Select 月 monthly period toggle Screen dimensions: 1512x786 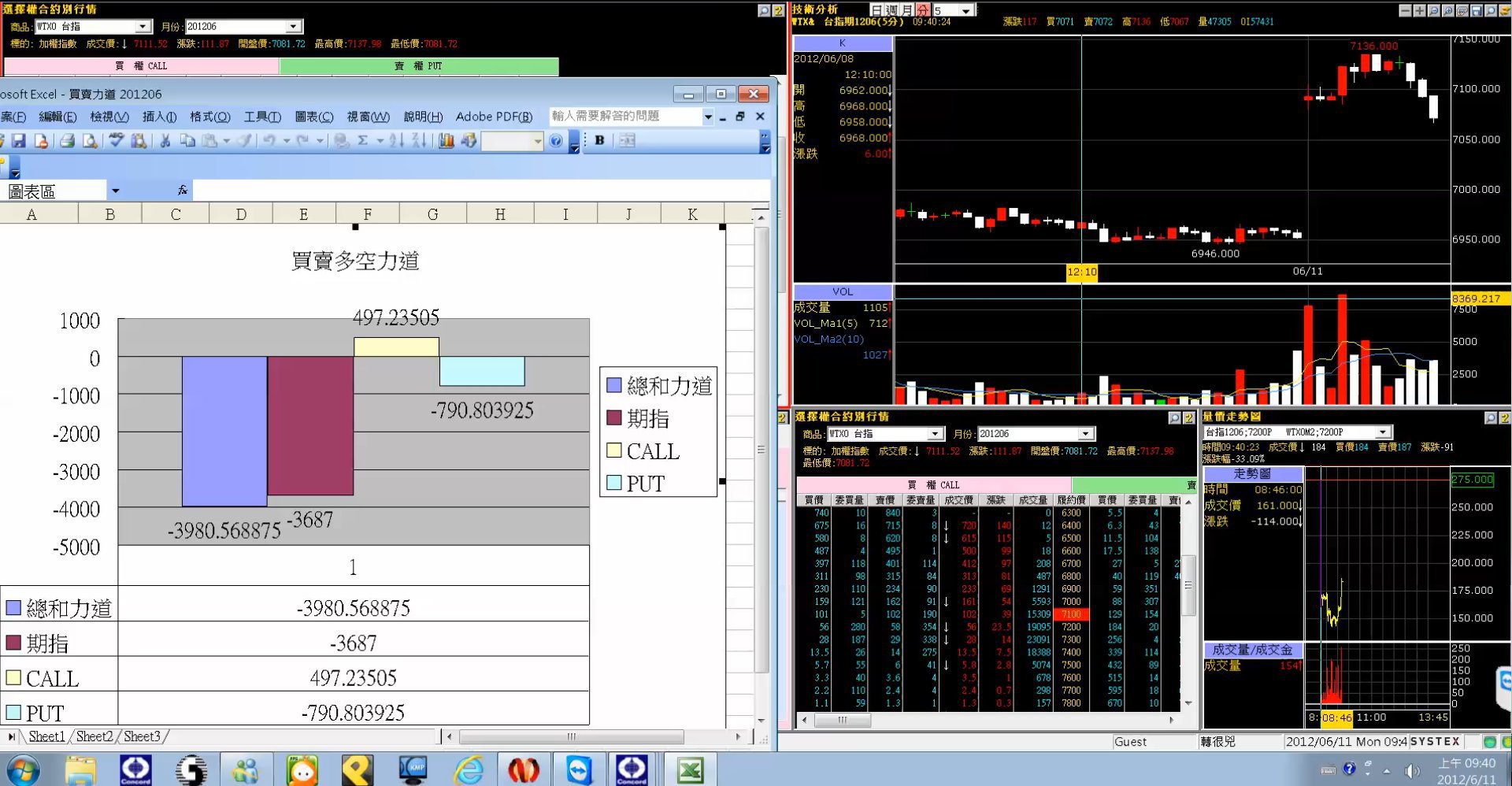tap(906, 9)
